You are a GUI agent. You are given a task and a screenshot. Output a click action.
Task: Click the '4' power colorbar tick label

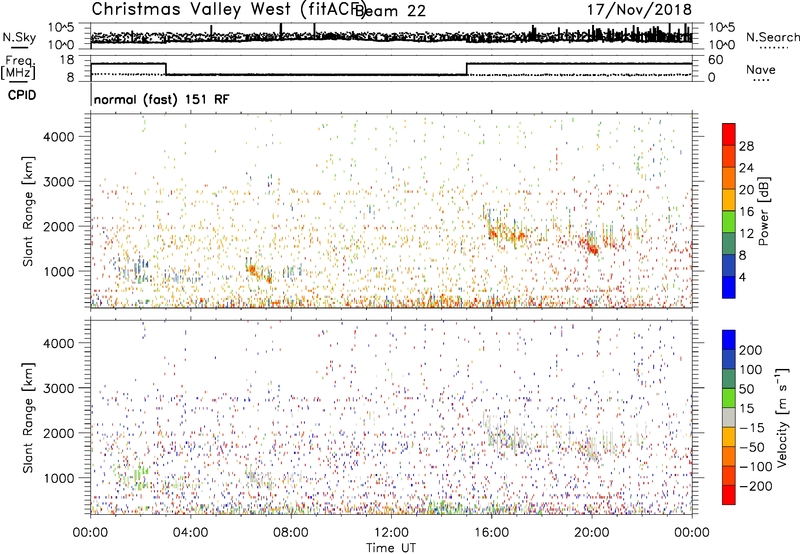click(742, 277)
